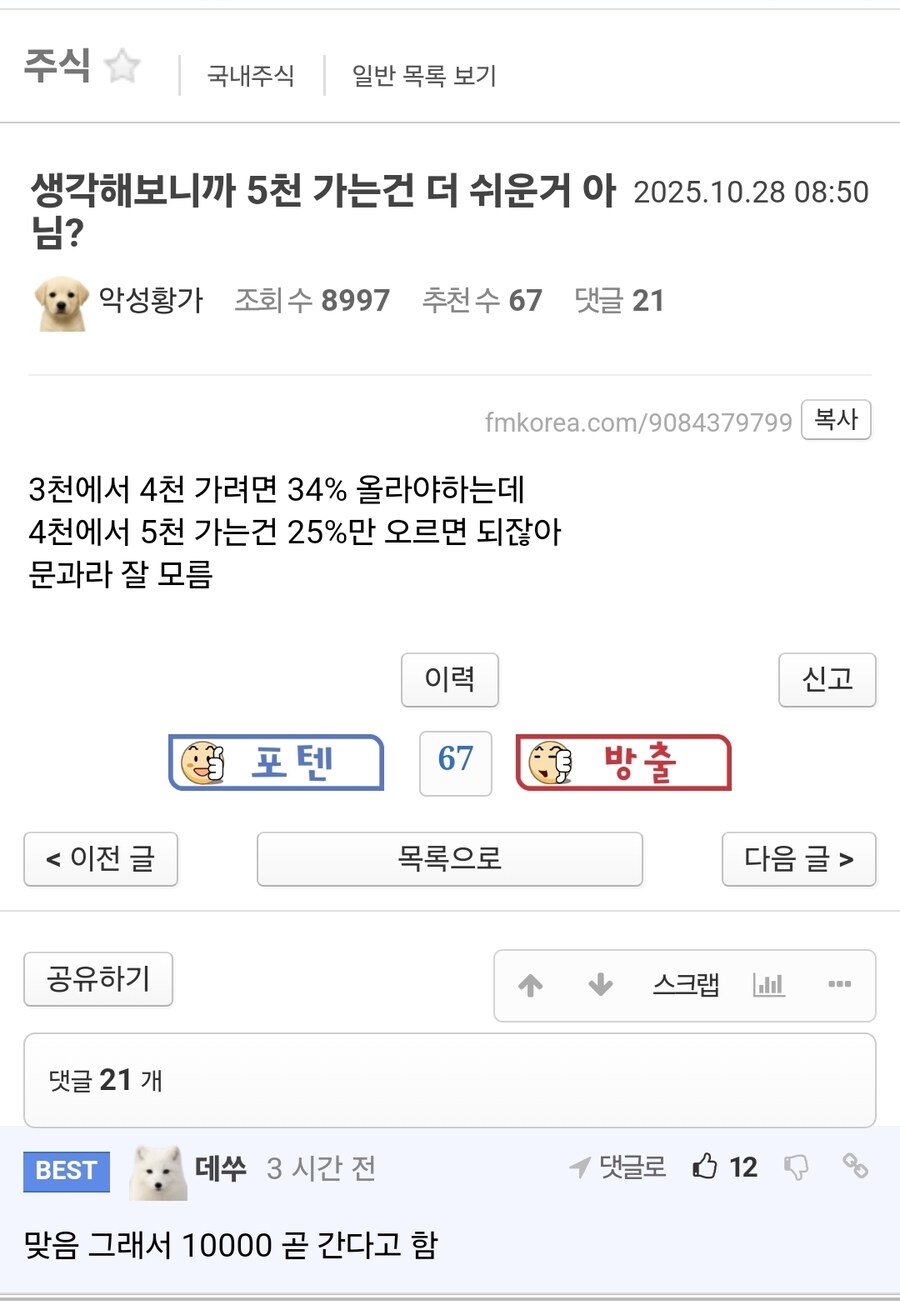
Task: Open the post statistics chart icon
Action: pos(769,985)
